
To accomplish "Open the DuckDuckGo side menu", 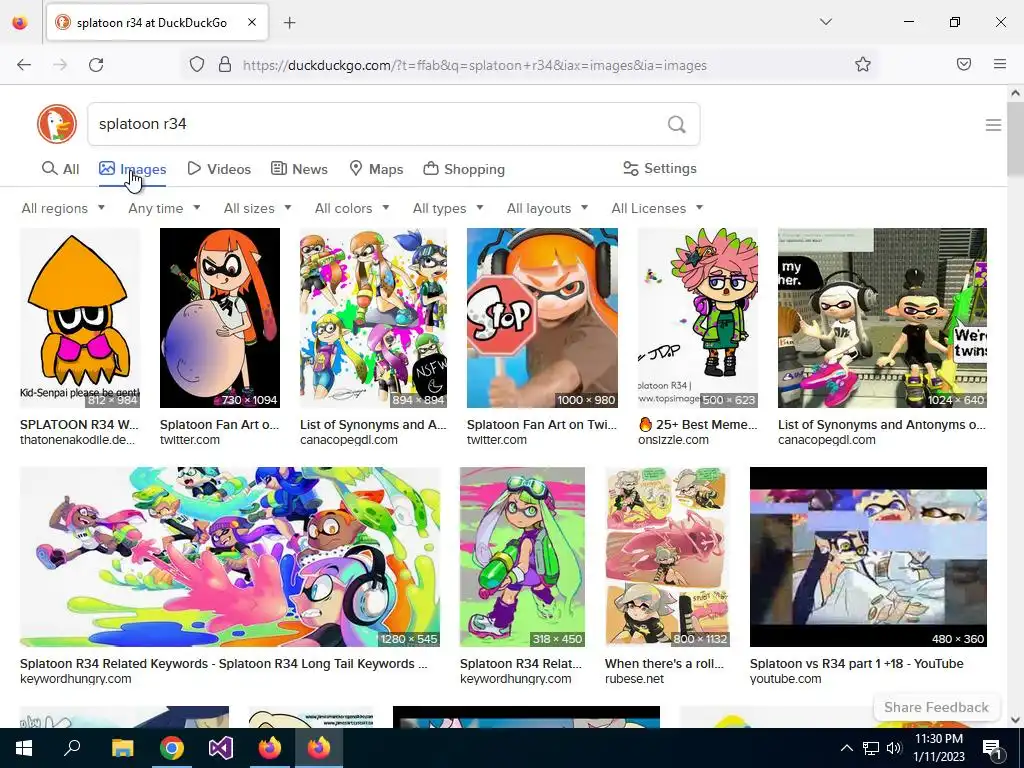I will tap(993, 125).
